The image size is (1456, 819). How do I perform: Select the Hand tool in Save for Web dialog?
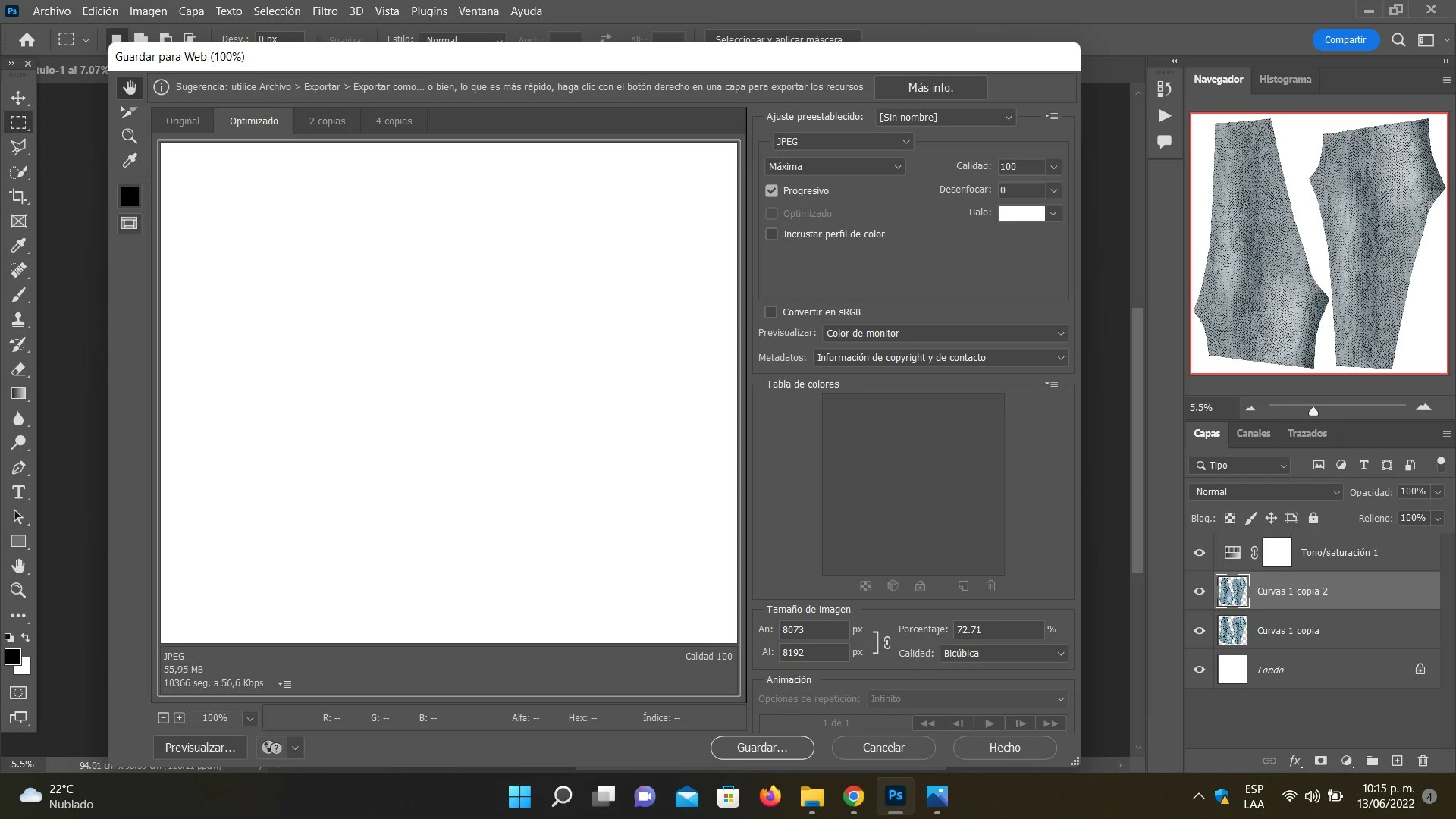(130, 88)
